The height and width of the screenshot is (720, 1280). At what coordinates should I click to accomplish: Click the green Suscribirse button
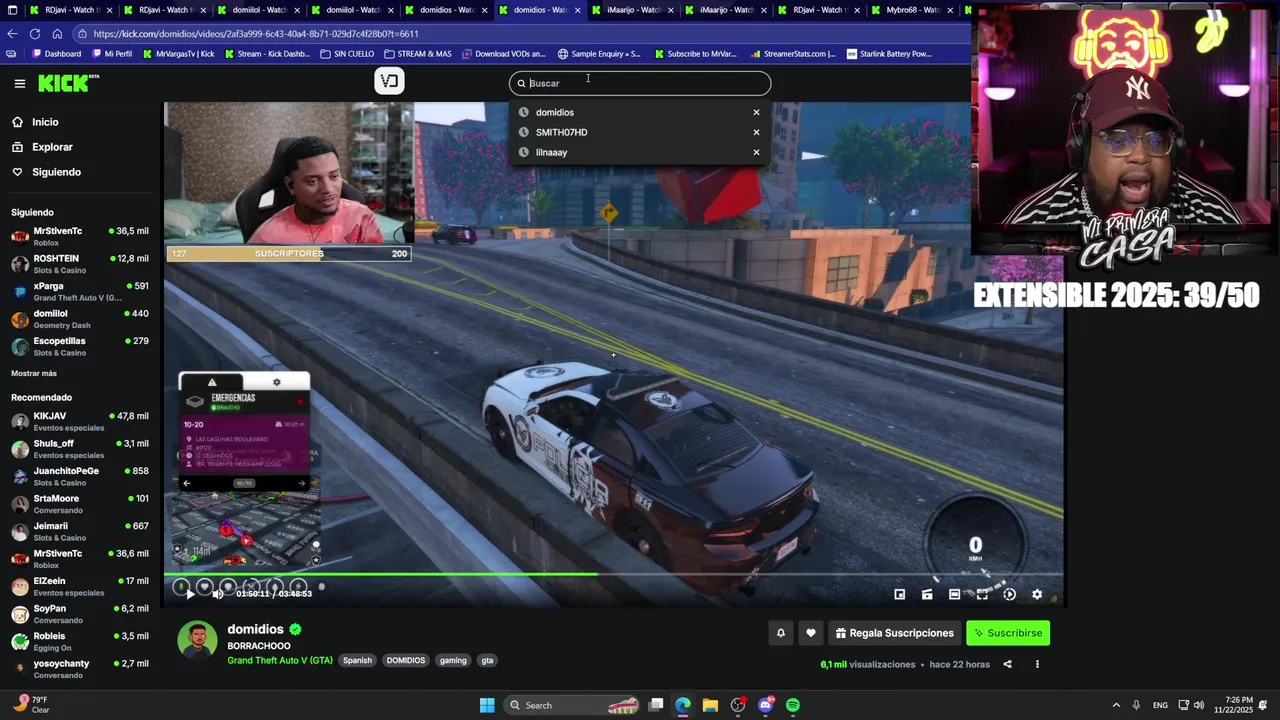pos(1008,633)
